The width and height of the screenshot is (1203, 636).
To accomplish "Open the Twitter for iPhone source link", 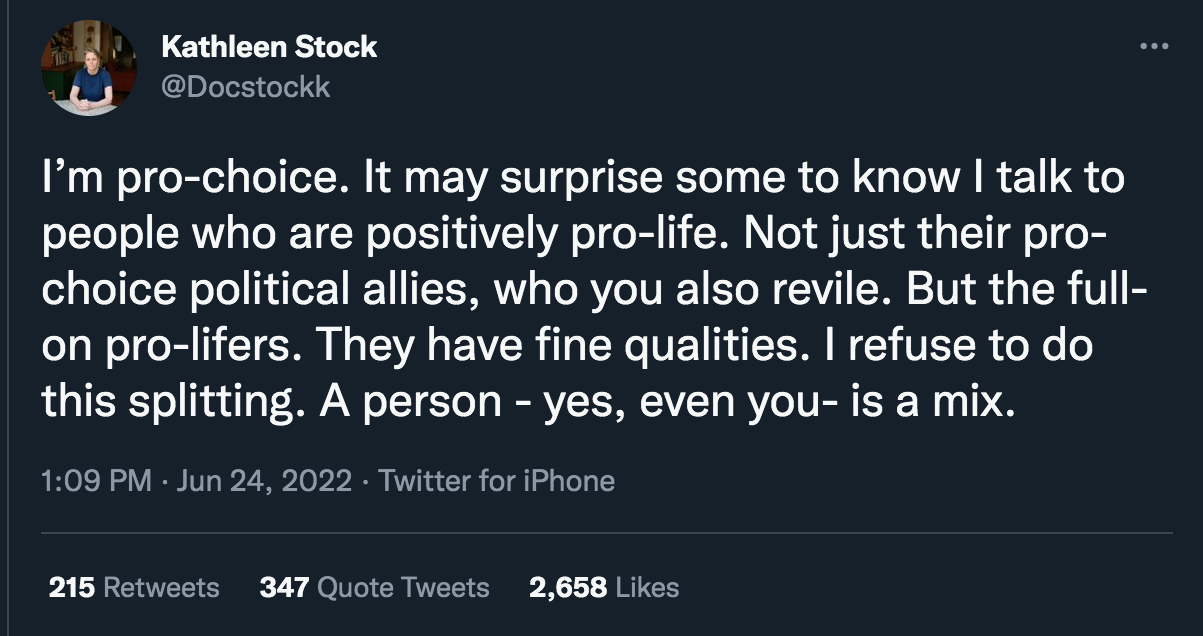I will pyautogui.click(x=497, y=481).
